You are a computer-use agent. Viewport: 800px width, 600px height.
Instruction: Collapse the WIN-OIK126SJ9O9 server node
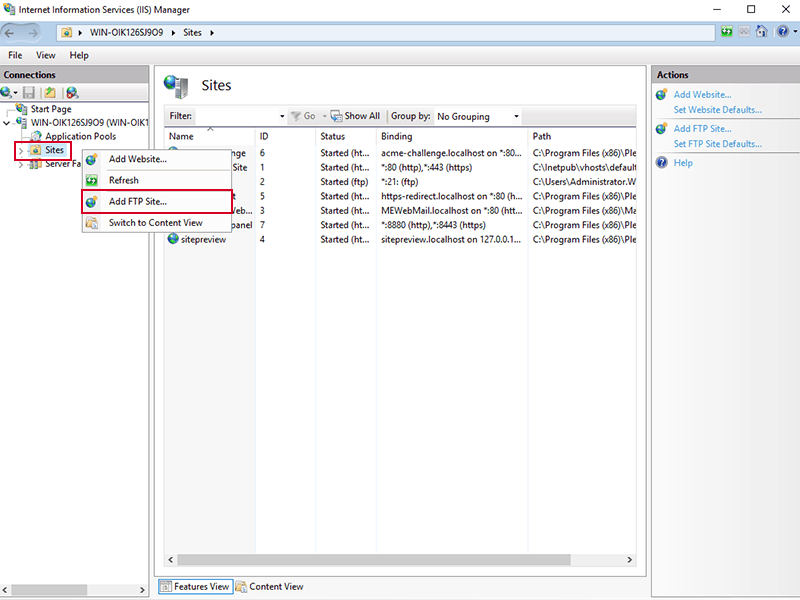click(x=6, y=123)
